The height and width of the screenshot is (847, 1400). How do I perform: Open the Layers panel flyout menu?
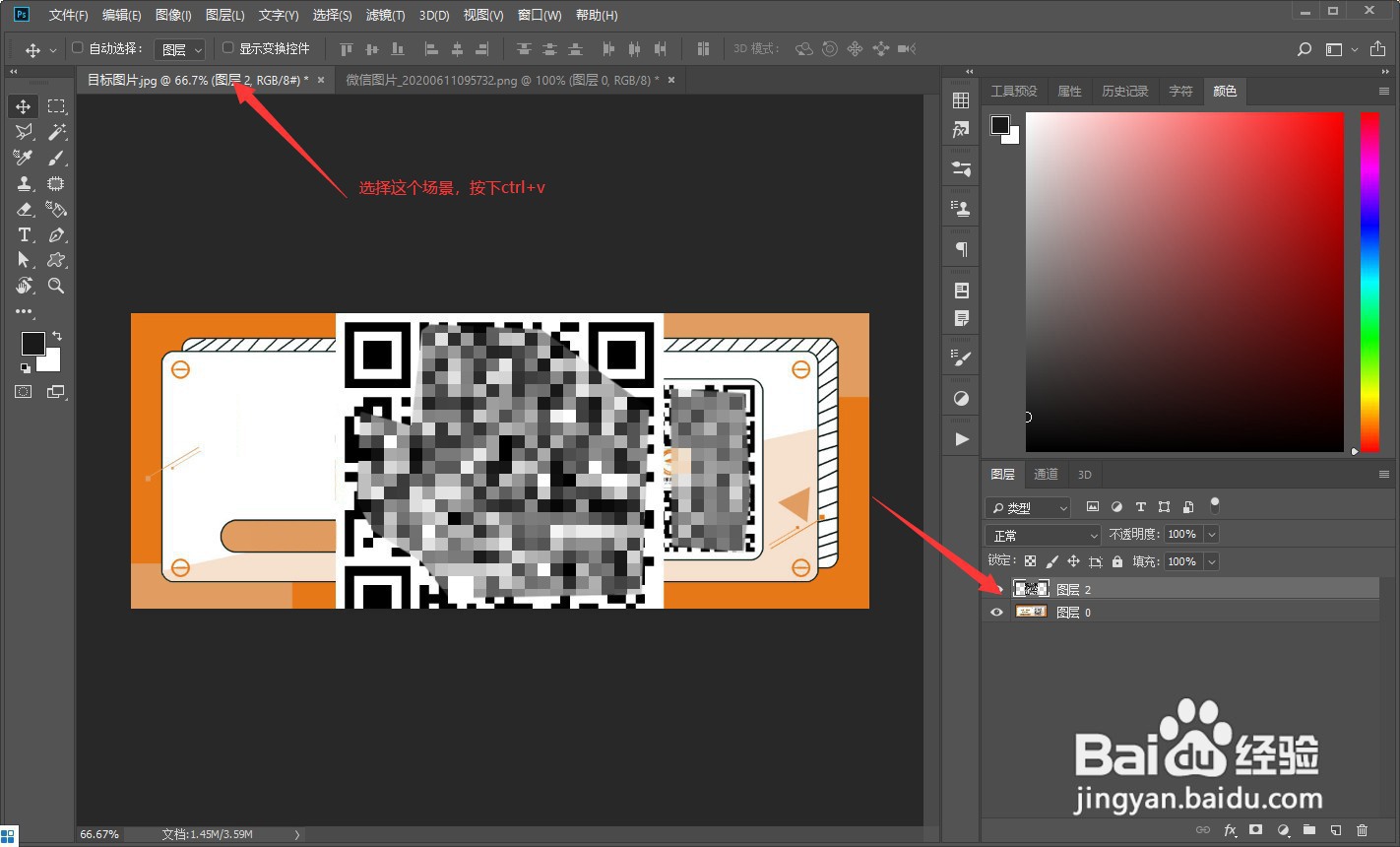coord(1383,475)
